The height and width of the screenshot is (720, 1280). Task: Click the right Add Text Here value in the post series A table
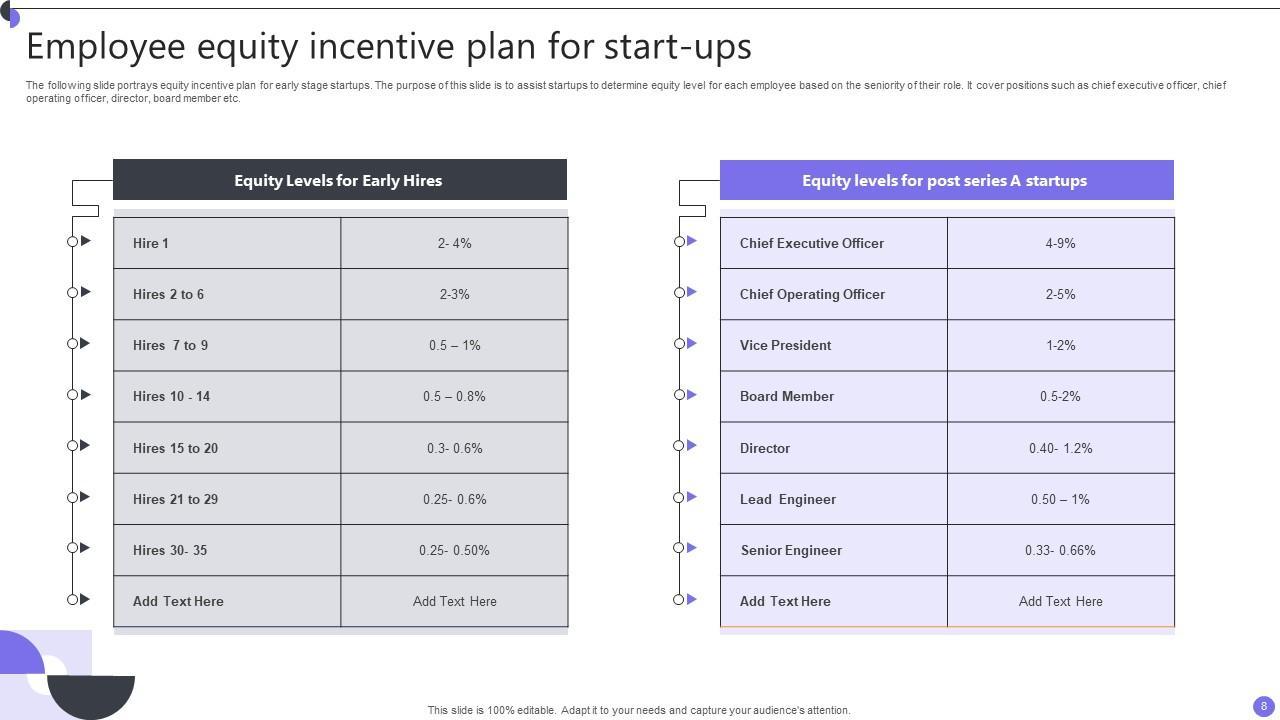pyautogui.click(x=1060, y=602)
